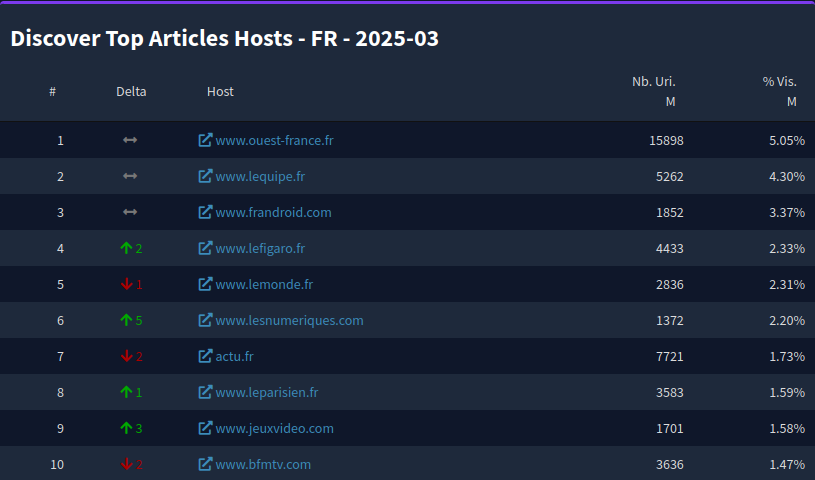Select the 4433 URI count cell
The width and height of the screenshot is (815, 480).
click(x=669, y=248)
